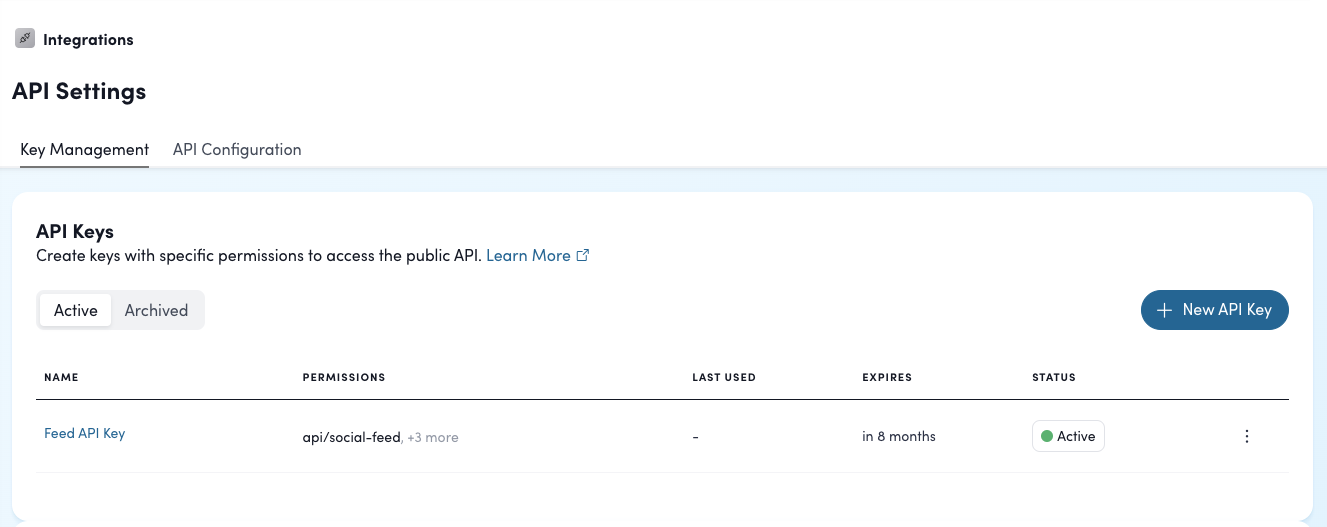
Task: Show Archived API keys
Action: [x=156, y=310]
